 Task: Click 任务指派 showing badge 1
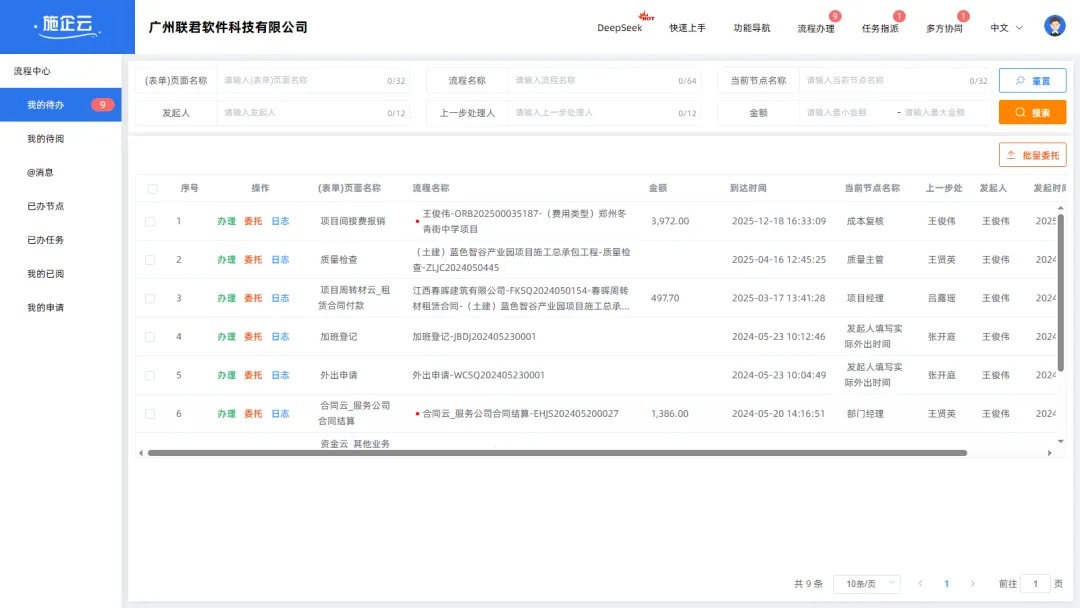pyautogui.click(x=879, y=28)
